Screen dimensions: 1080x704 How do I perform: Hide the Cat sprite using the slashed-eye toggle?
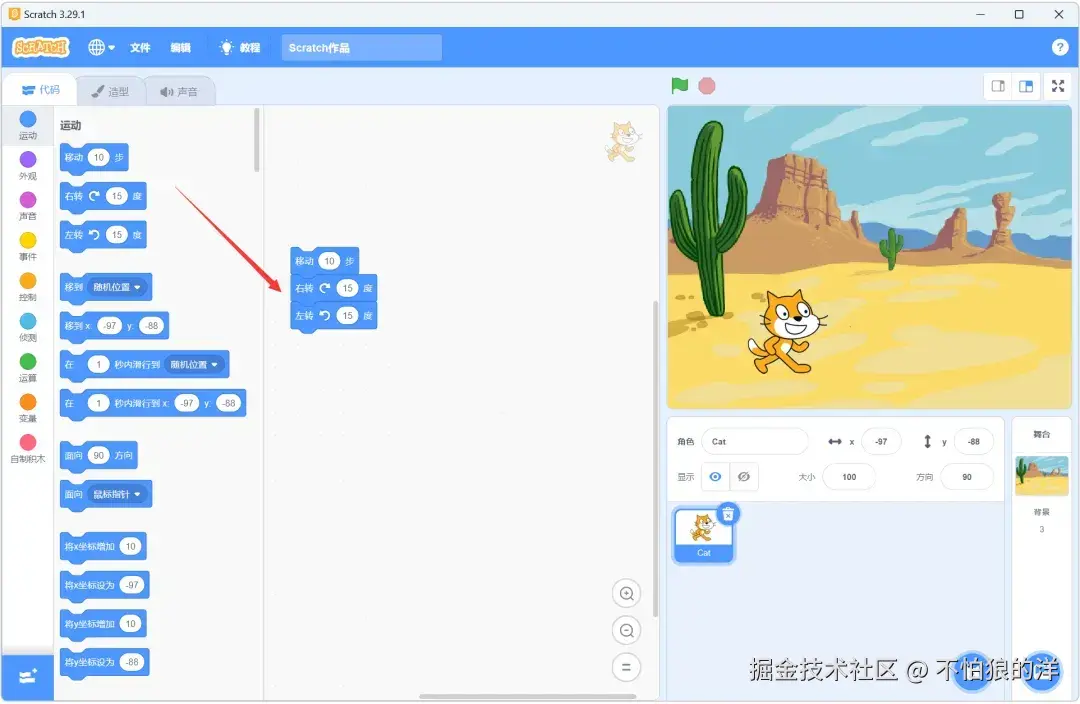pos(744,477)
